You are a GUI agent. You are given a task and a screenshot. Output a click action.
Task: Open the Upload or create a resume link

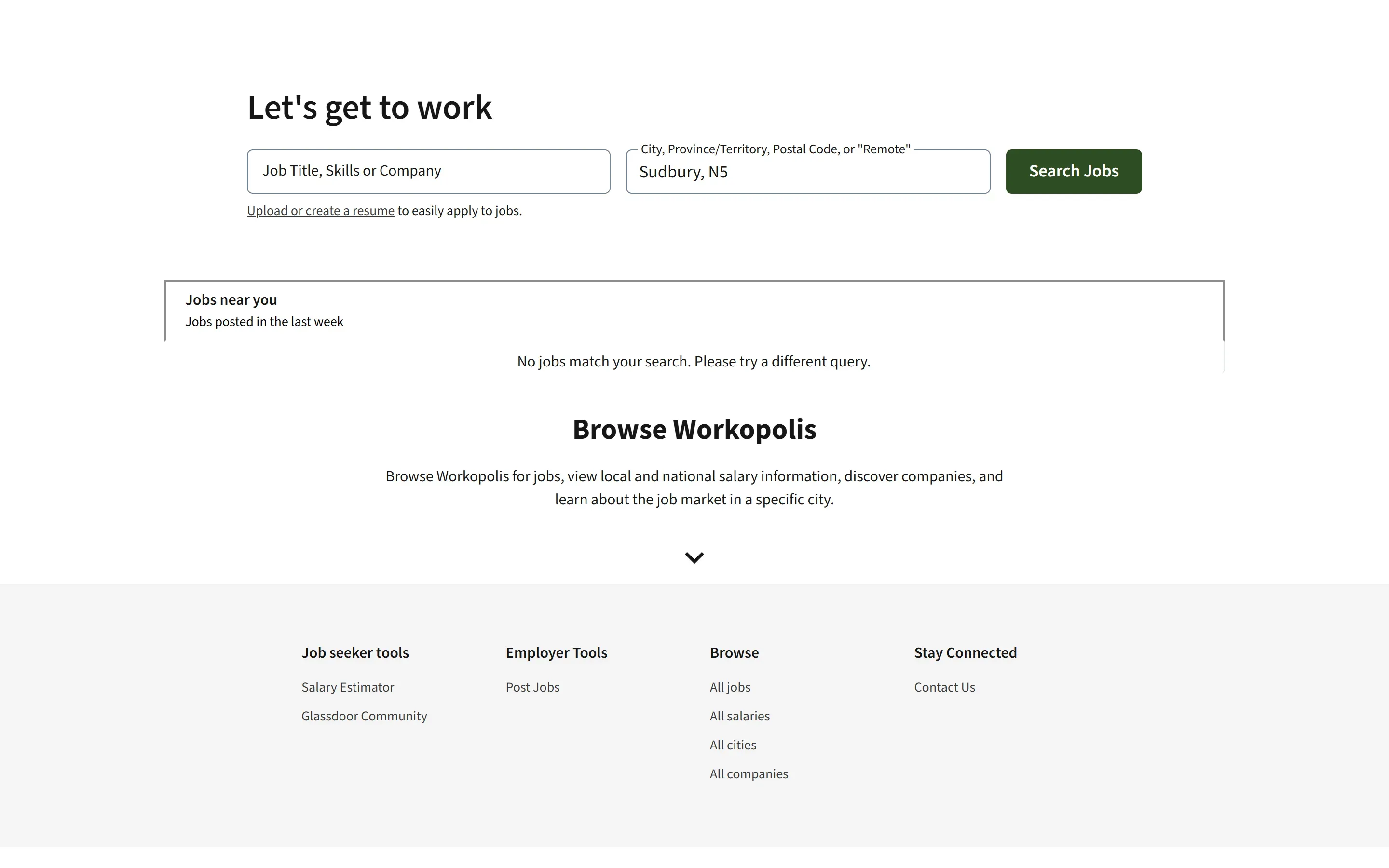pos(320,211)
